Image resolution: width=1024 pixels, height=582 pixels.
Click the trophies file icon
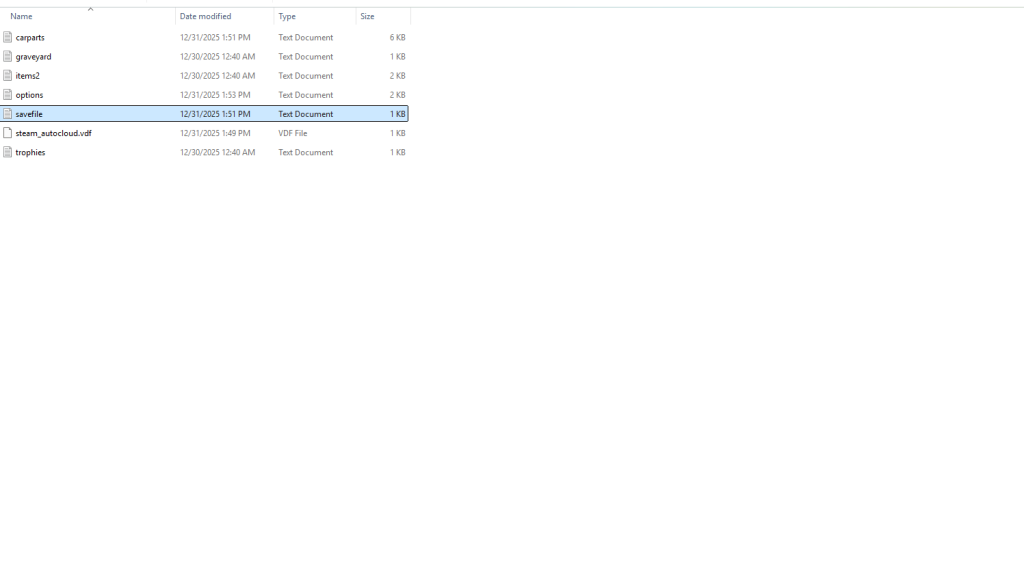pyautogui.click(x=8, y=152)
